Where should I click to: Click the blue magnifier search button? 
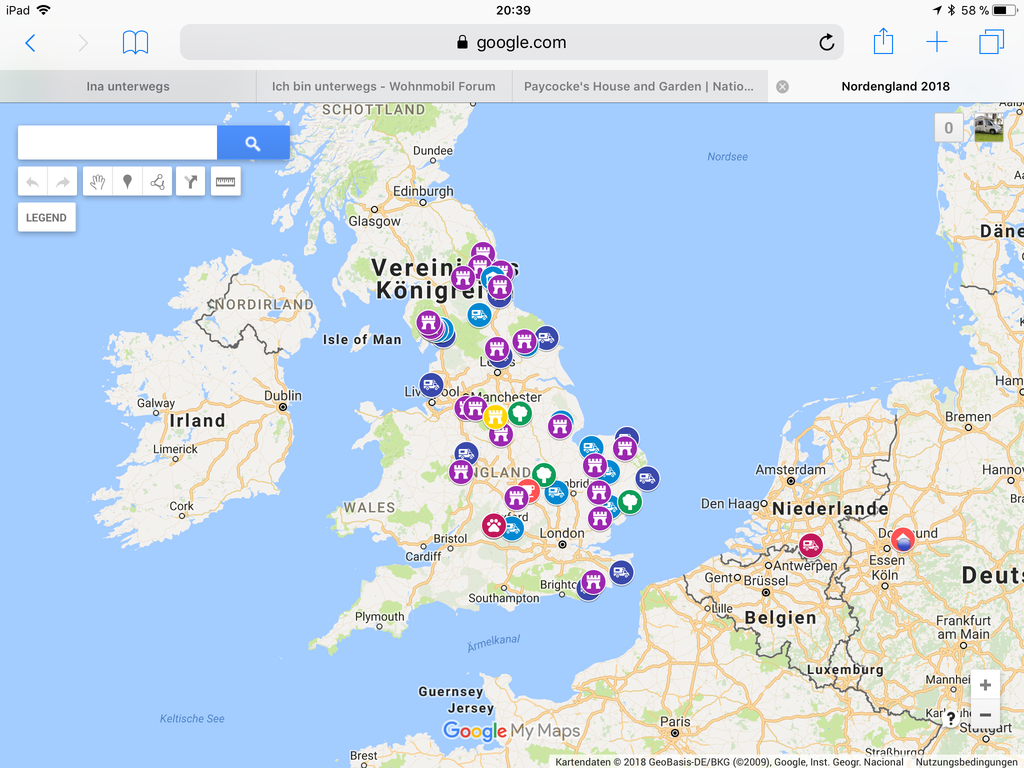(x=253, y=143)
